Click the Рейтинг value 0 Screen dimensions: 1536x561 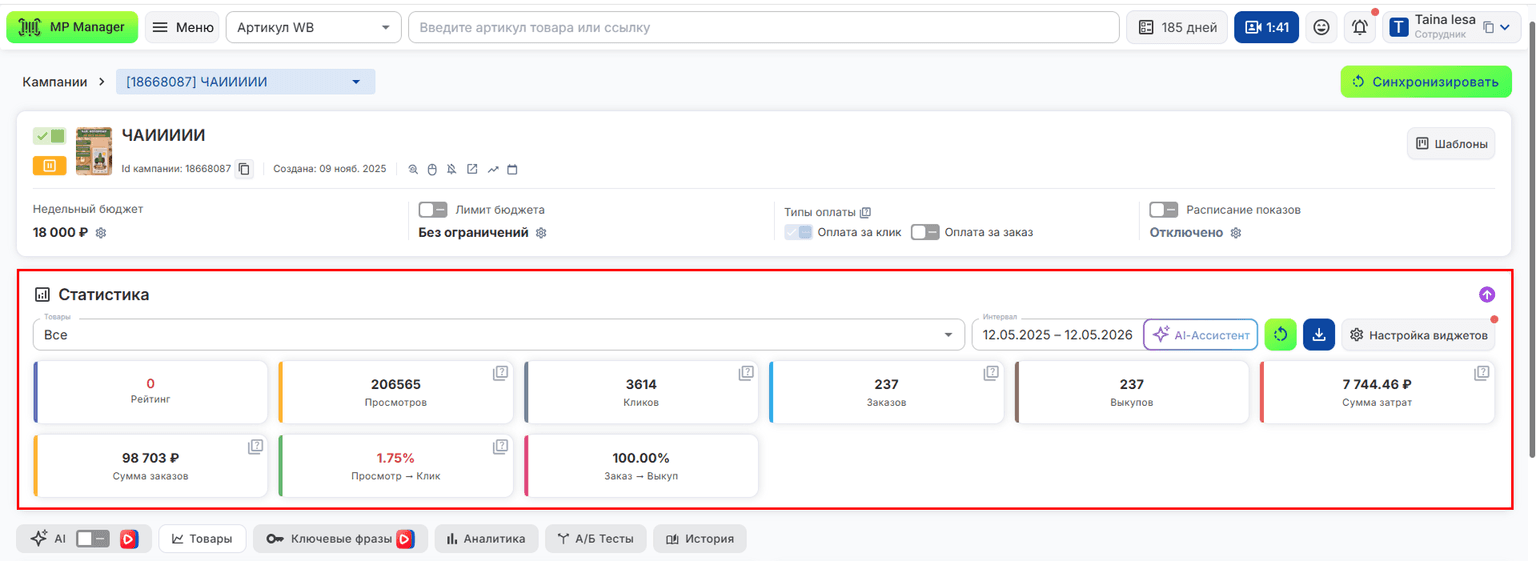coord(151,384)
